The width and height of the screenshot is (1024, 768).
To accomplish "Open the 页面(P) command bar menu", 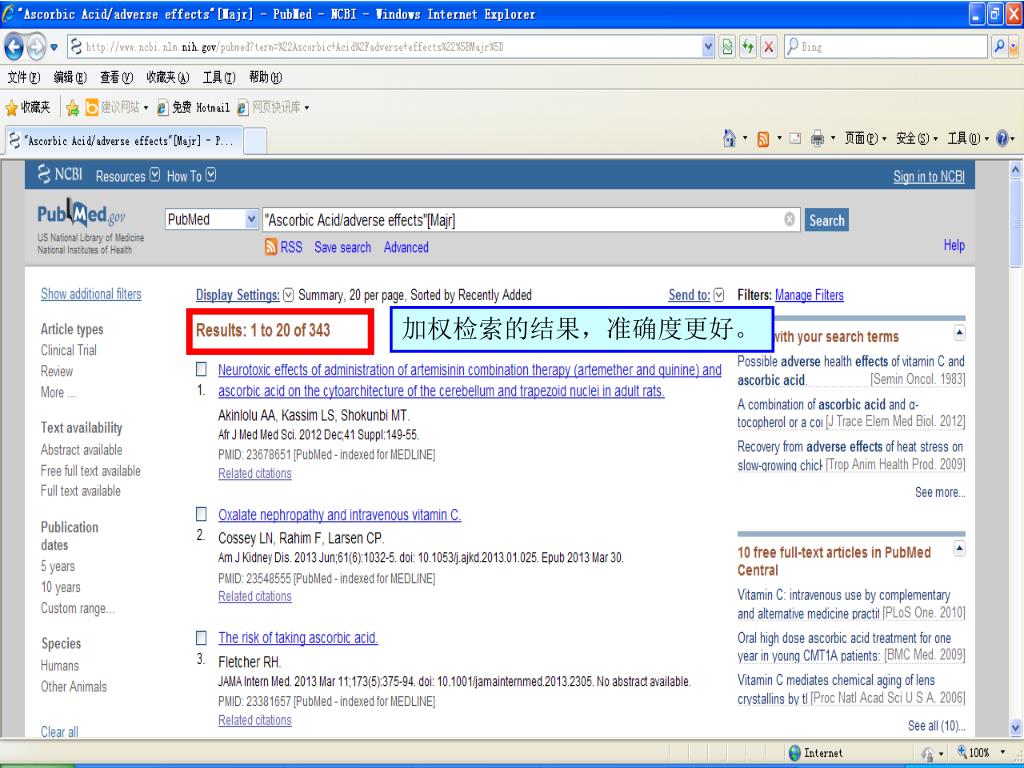I will tap(866, 138).
